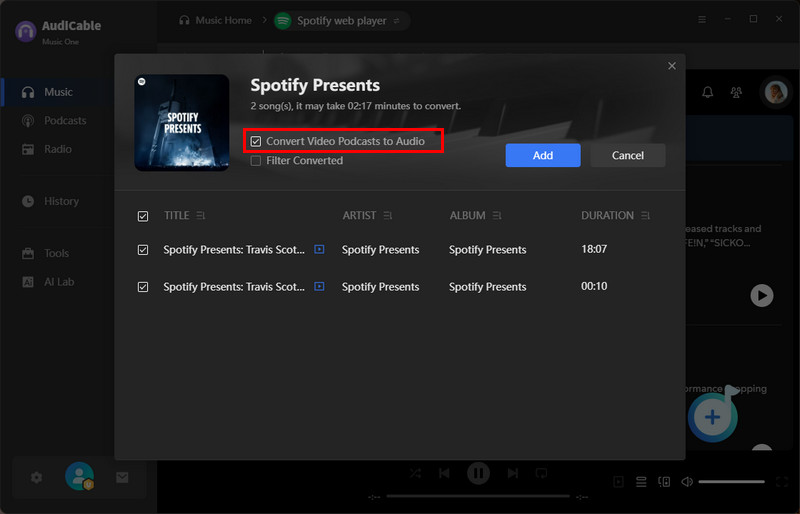Viewport: 800px width, 514px height.
Task: Toggle shuffle in the player bar
Action: pyautogui.click(x=415, y=473)
